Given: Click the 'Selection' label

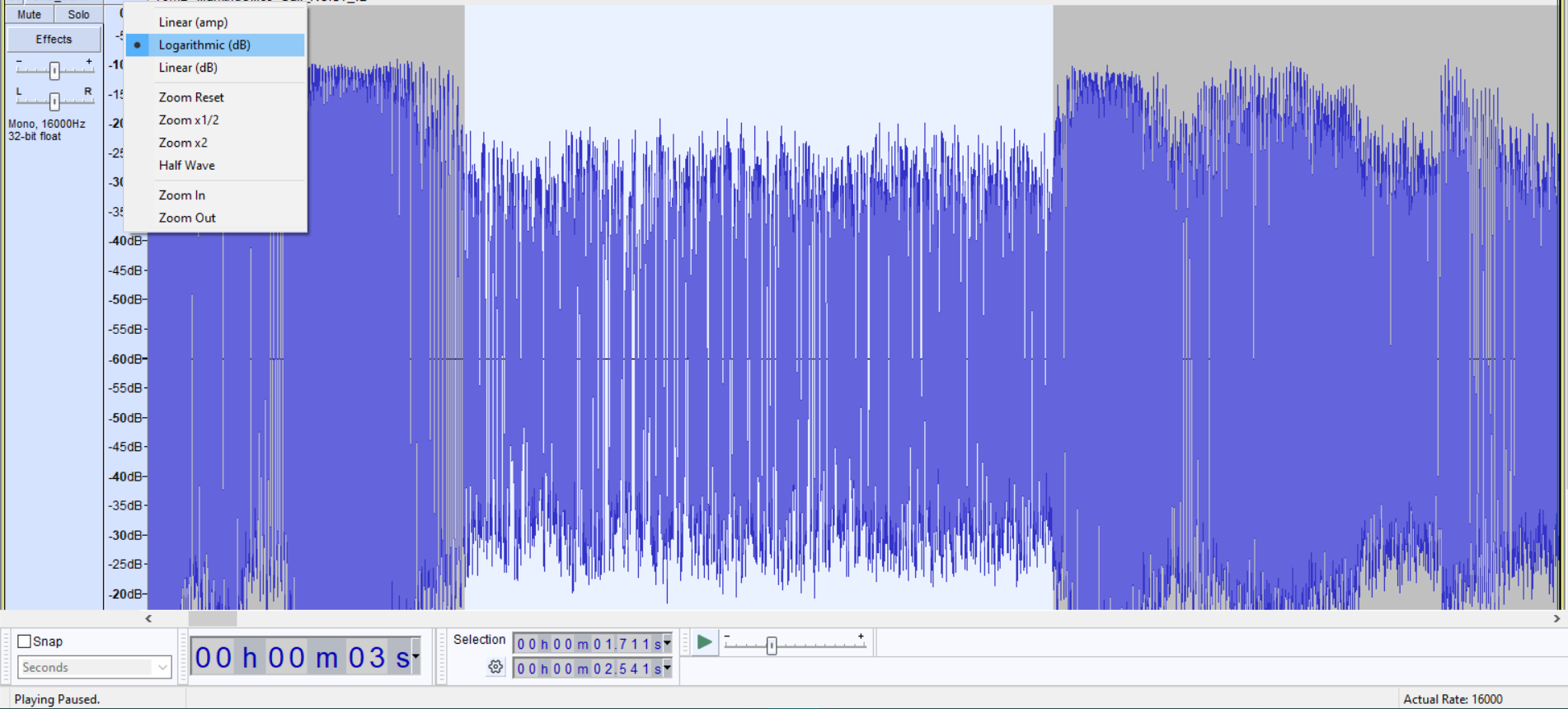Looking at the screenshot, I should click(x=479, y=640).
